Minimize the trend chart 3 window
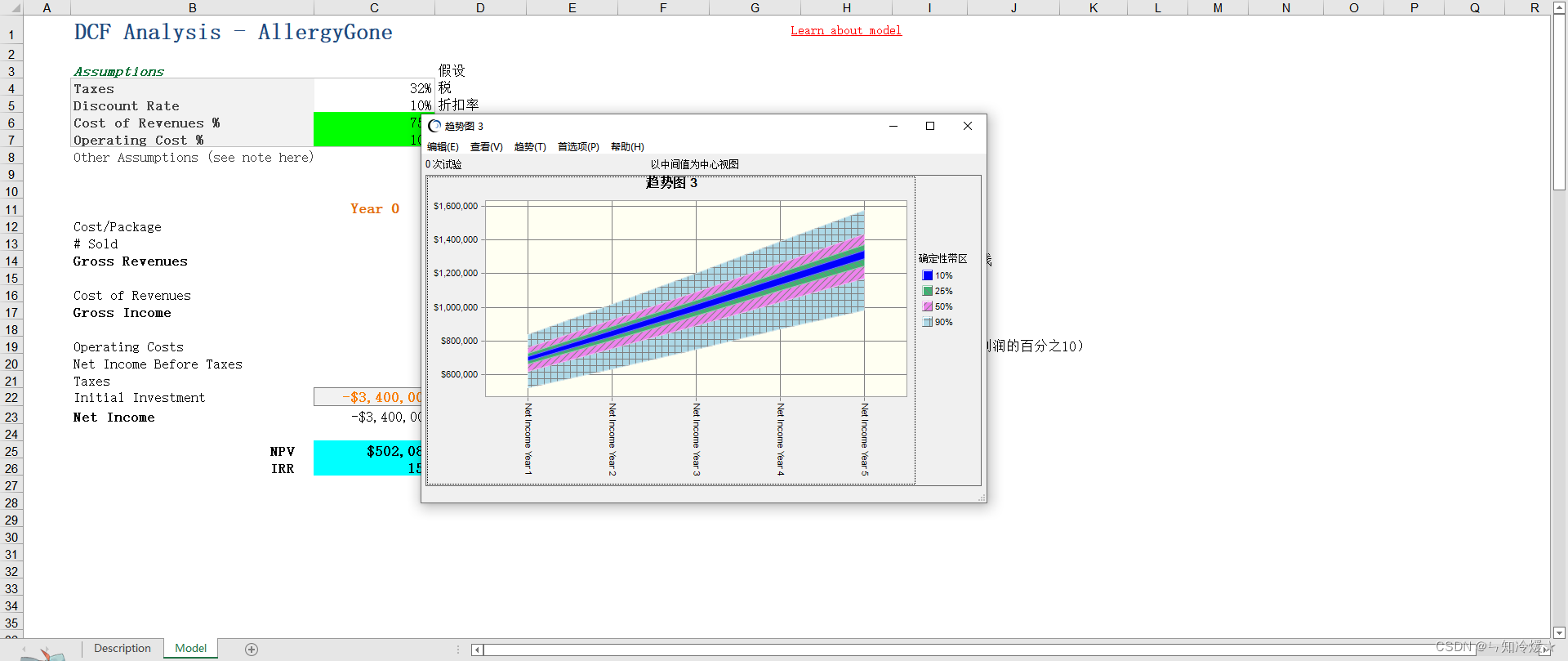Image resolution: width=1568 pixels, height=661 pixels. (893, 126)
